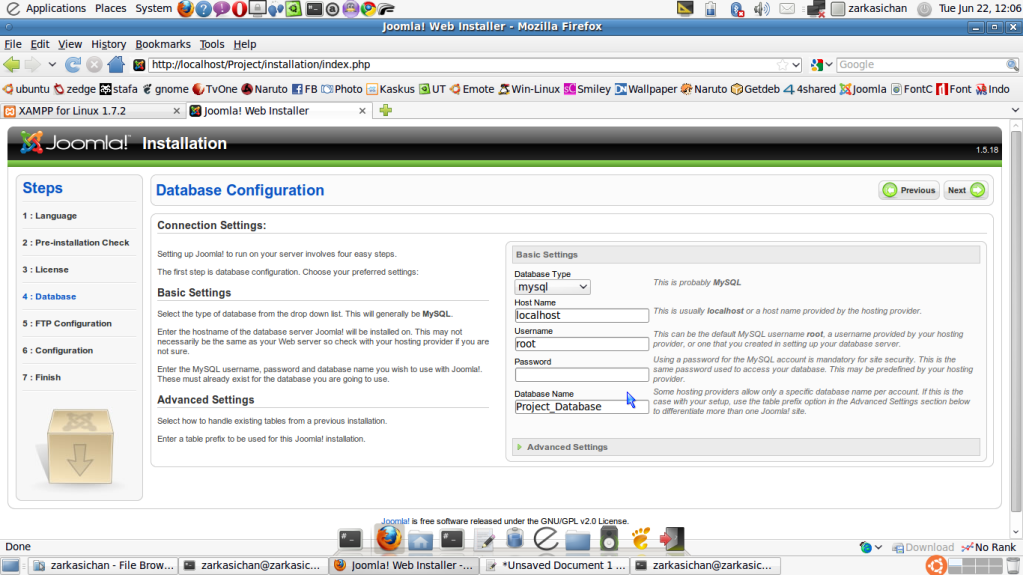Click the network connection tray icon

pyautogui.click(x=816, y=8)
